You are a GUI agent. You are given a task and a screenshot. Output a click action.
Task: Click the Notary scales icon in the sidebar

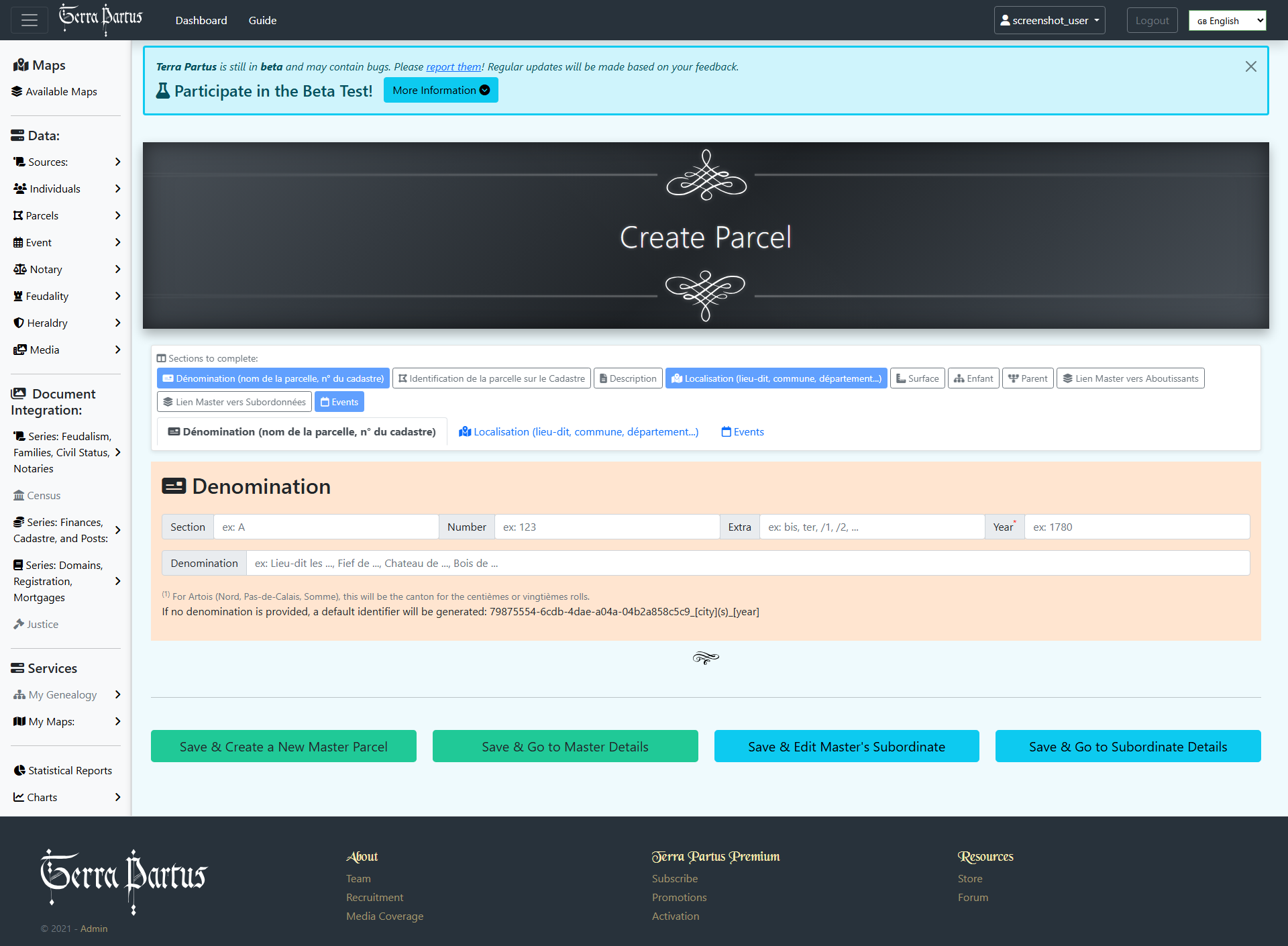[20, 269]
